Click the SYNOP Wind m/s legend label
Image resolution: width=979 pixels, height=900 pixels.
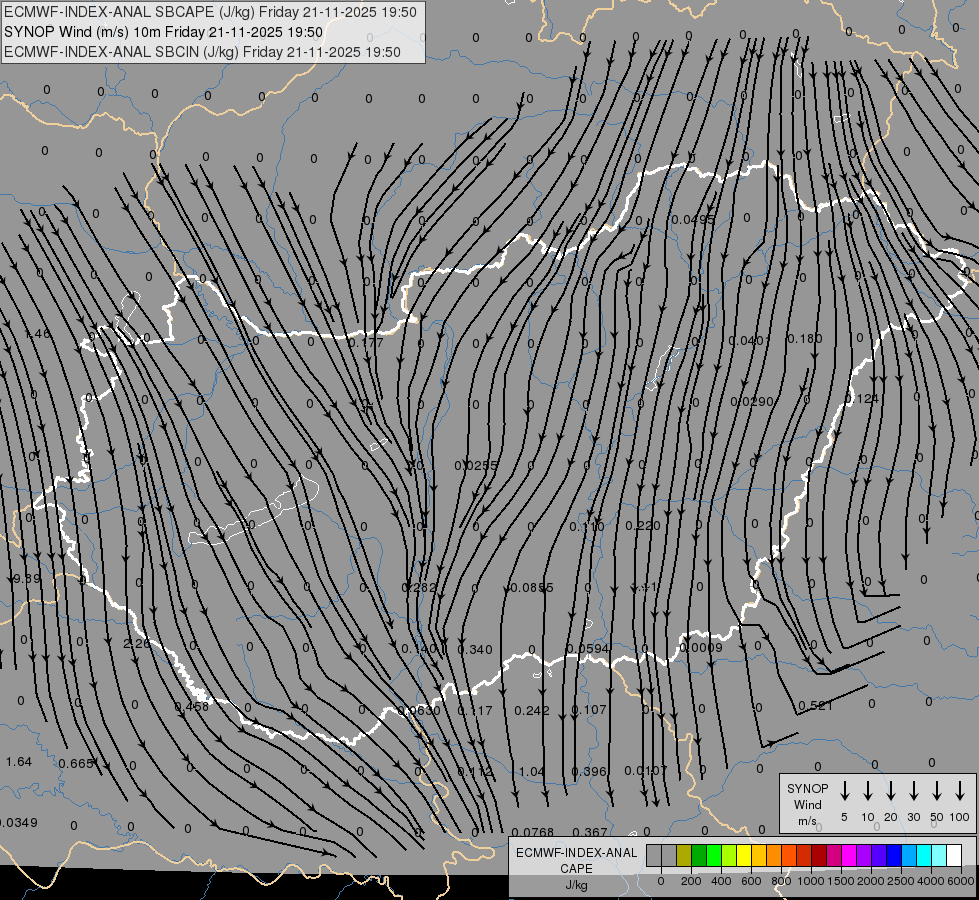tap(807, 804)
